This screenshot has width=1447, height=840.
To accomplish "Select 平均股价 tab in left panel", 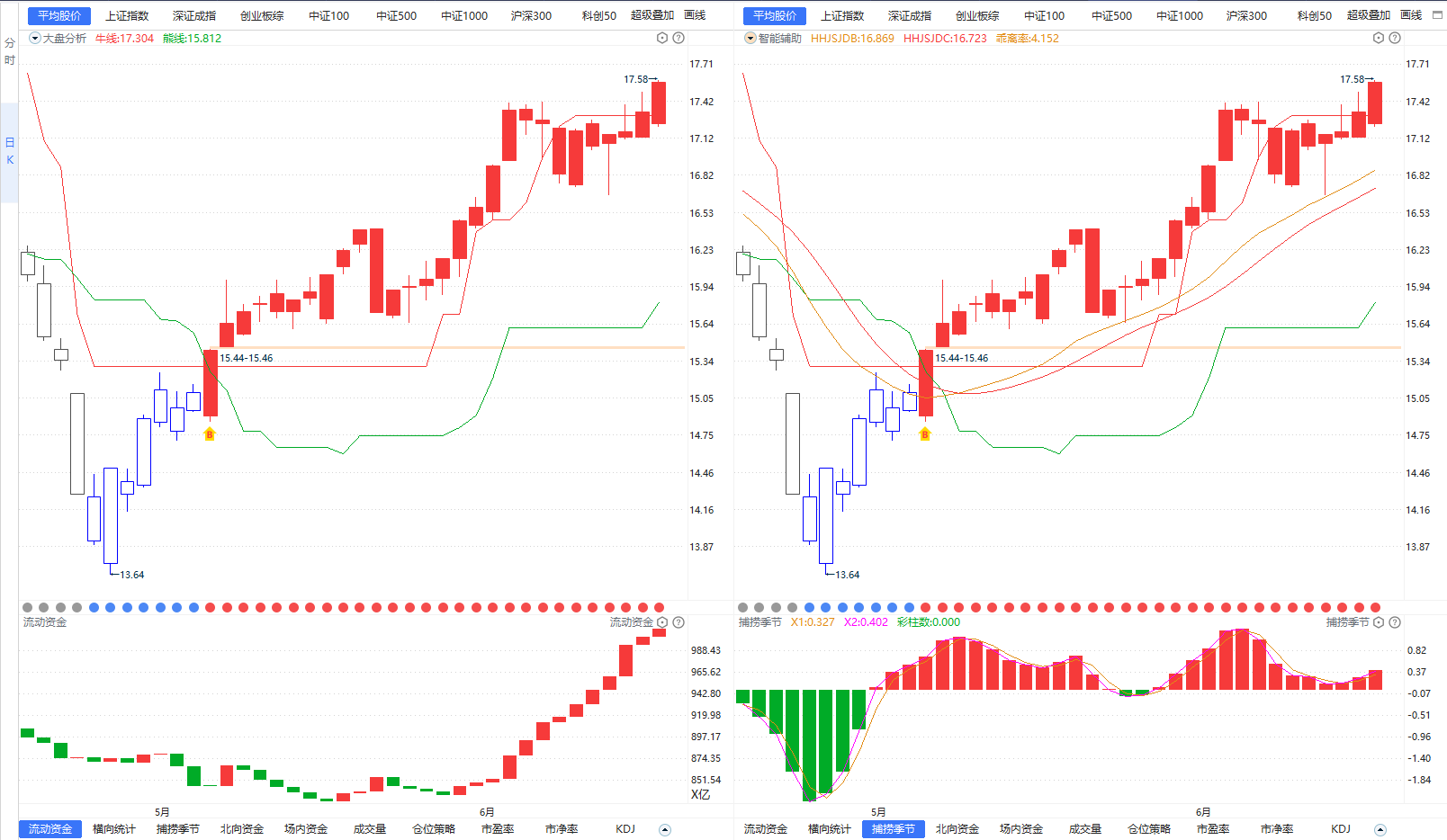I will [59, 16].
